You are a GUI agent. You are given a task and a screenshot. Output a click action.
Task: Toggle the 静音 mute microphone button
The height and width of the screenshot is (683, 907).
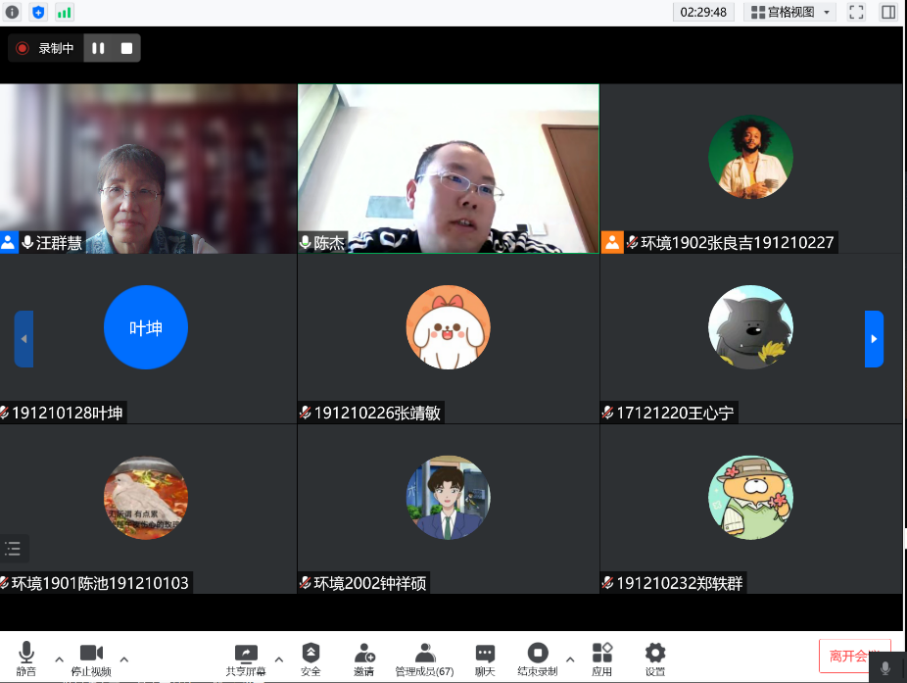click(x=26, y=658)
